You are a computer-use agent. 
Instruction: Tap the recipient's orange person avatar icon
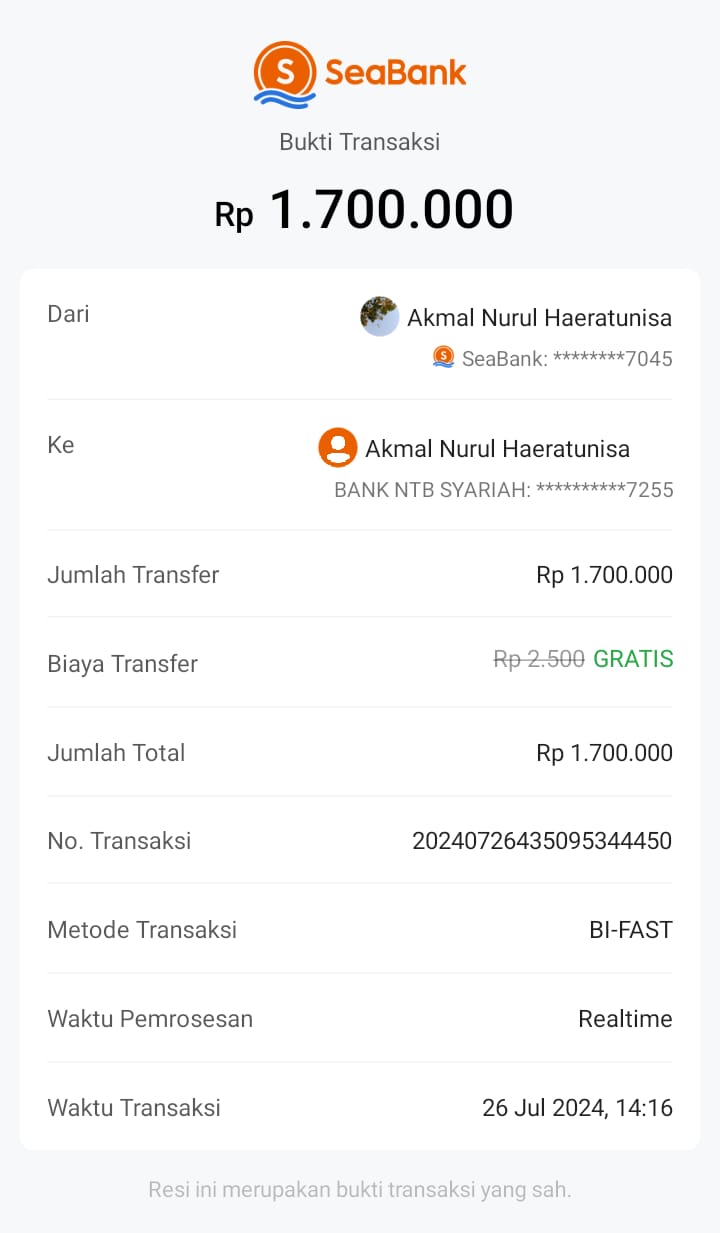338,448
